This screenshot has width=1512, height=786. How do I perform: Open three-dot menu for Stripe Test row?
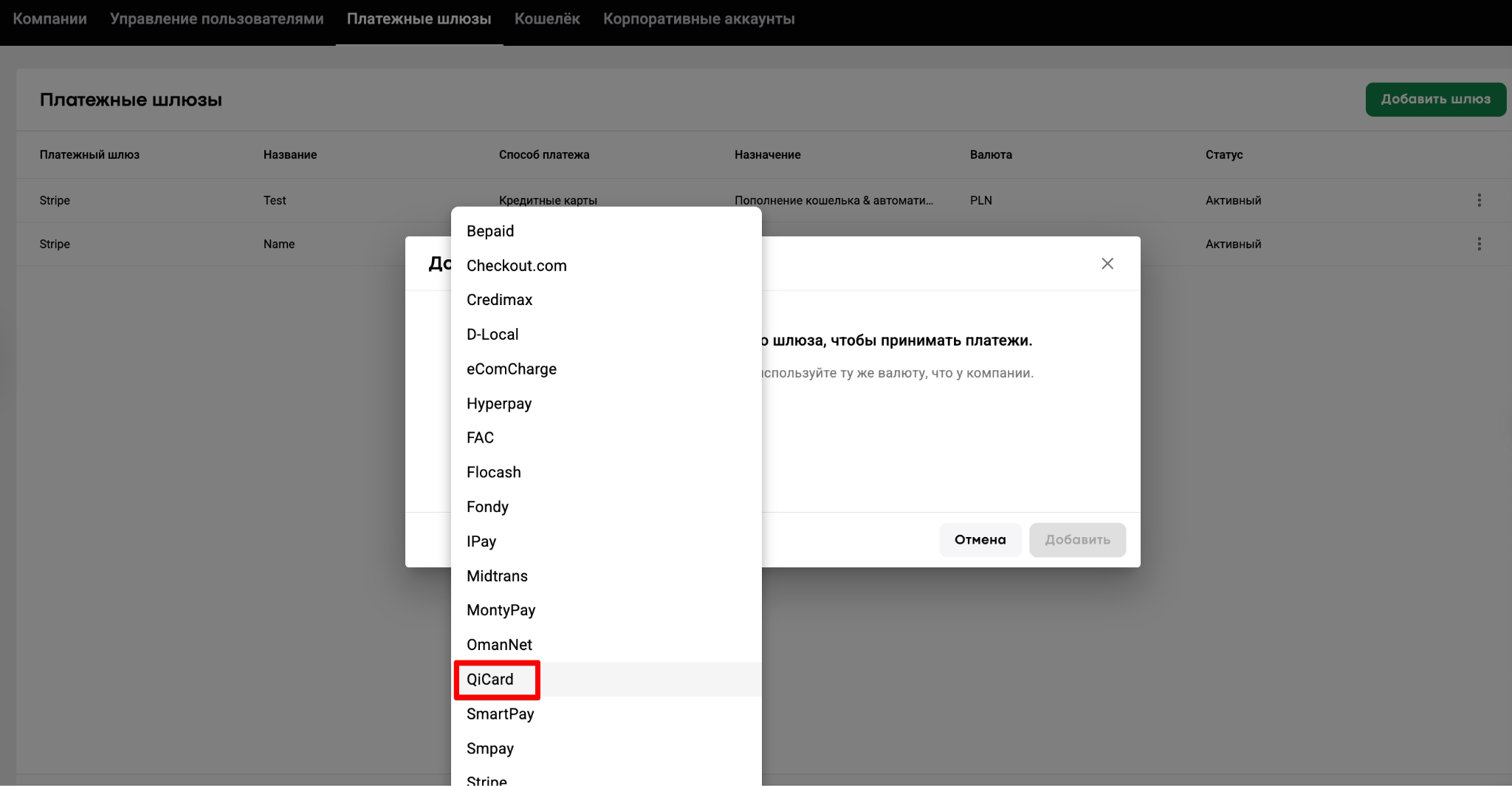(1479, 200)
